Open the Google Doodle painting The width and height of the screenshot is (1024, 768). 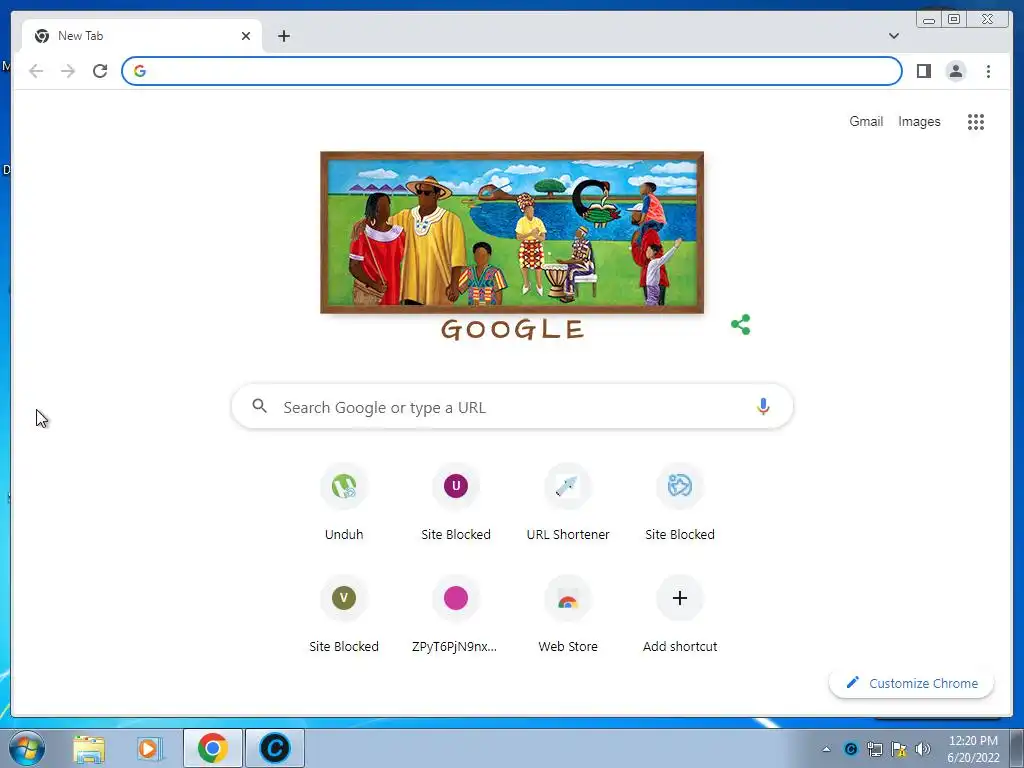[512, 232]
